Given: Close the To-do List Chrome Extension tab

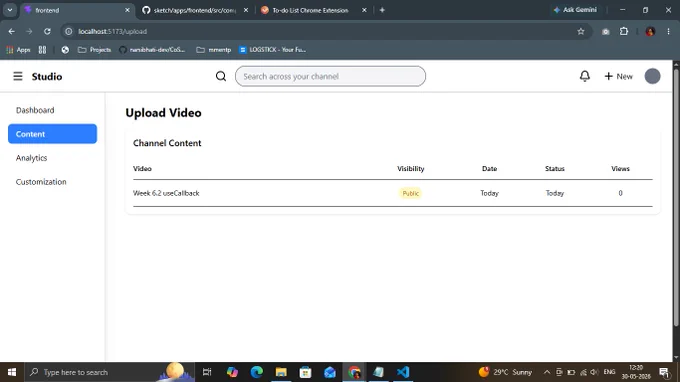Looking at the screenshot, I should pyautogui.click(x=364, y=10).
